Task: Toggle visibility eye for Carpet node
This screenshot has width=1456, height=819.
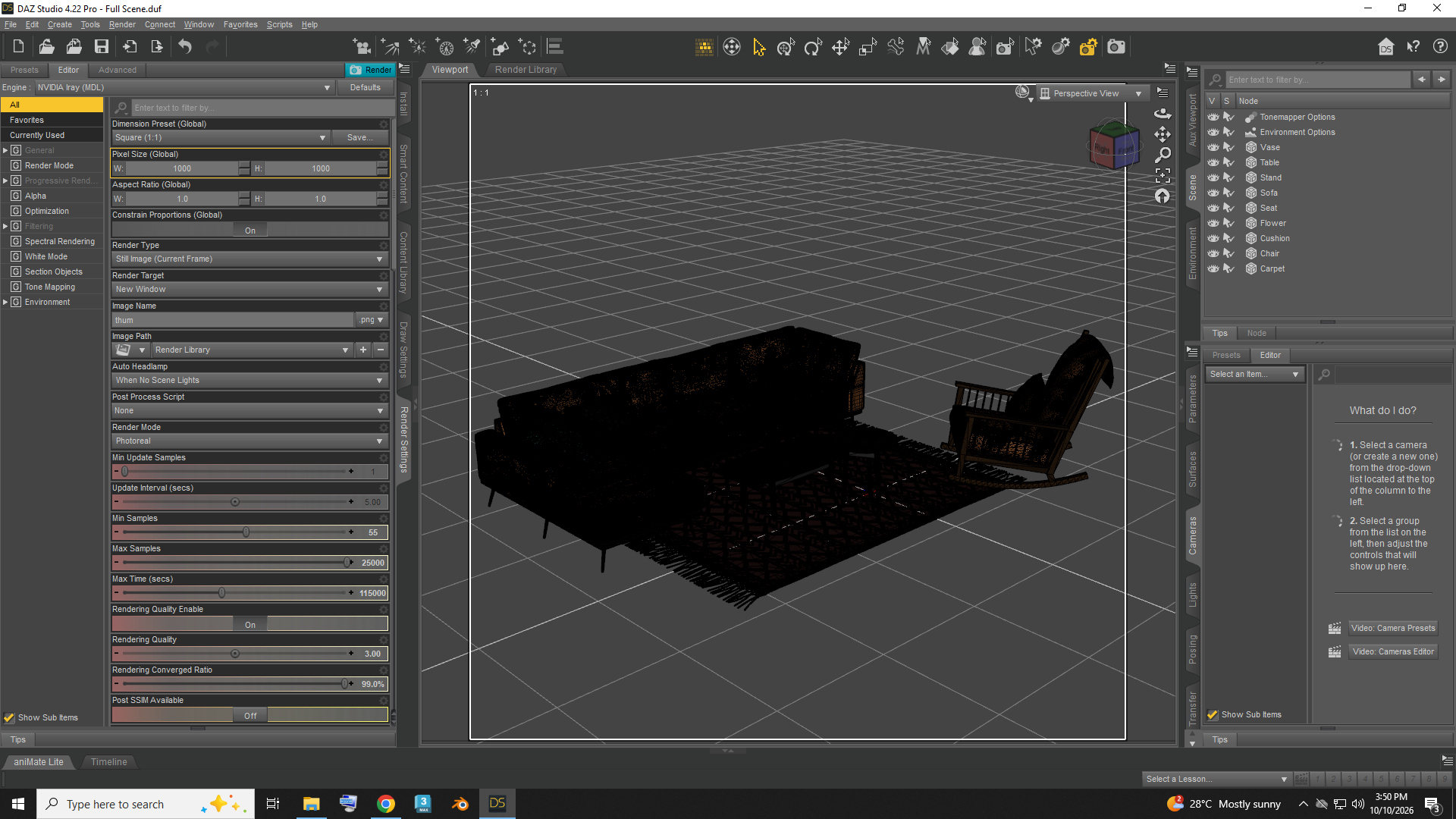Action: [1213, 268]
